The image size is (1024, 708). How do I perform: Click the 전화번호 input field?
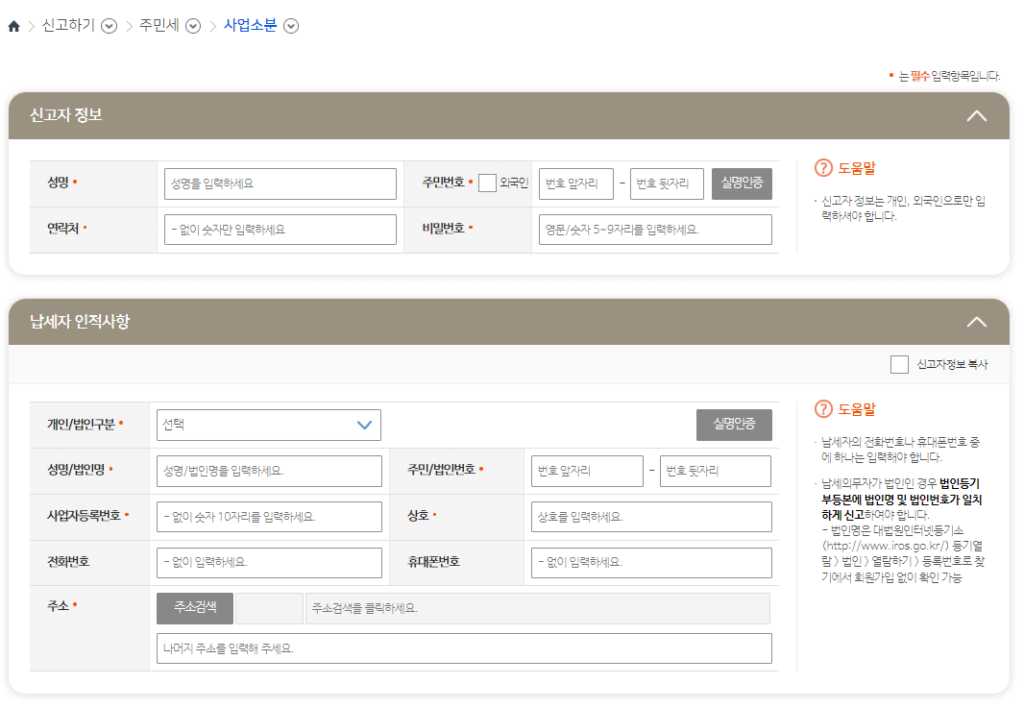[269, 562]
